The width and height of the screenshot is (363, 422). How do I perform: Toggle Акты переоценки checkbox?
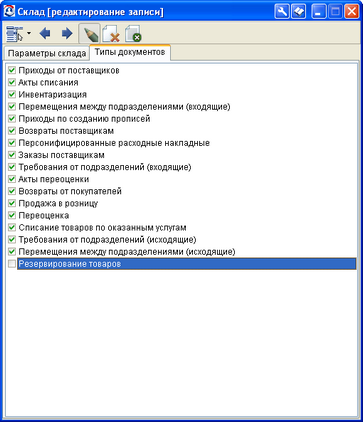(12, 179)
